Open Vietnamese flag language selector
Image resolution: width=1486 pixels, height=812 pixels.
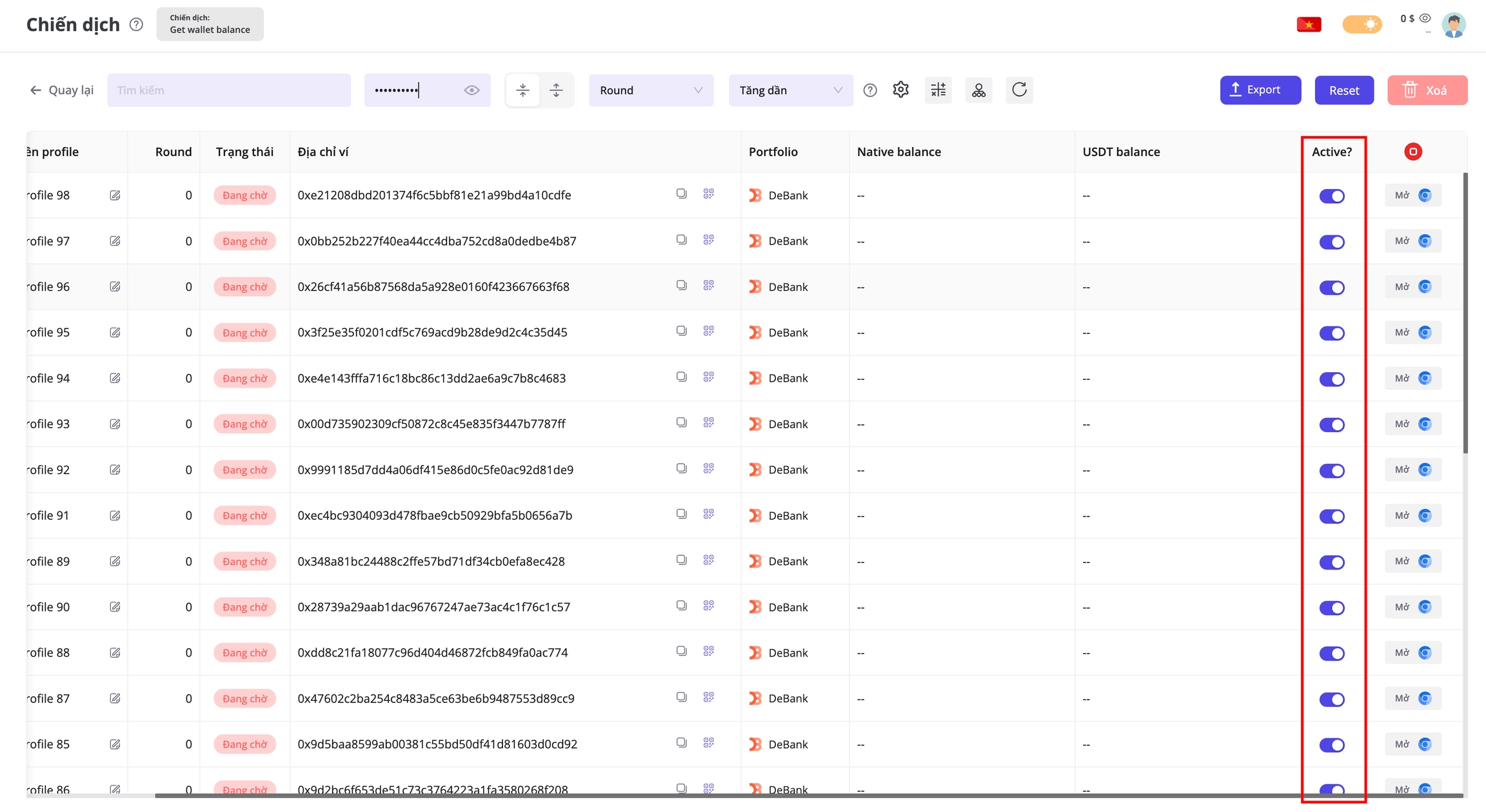[1309, 25]
